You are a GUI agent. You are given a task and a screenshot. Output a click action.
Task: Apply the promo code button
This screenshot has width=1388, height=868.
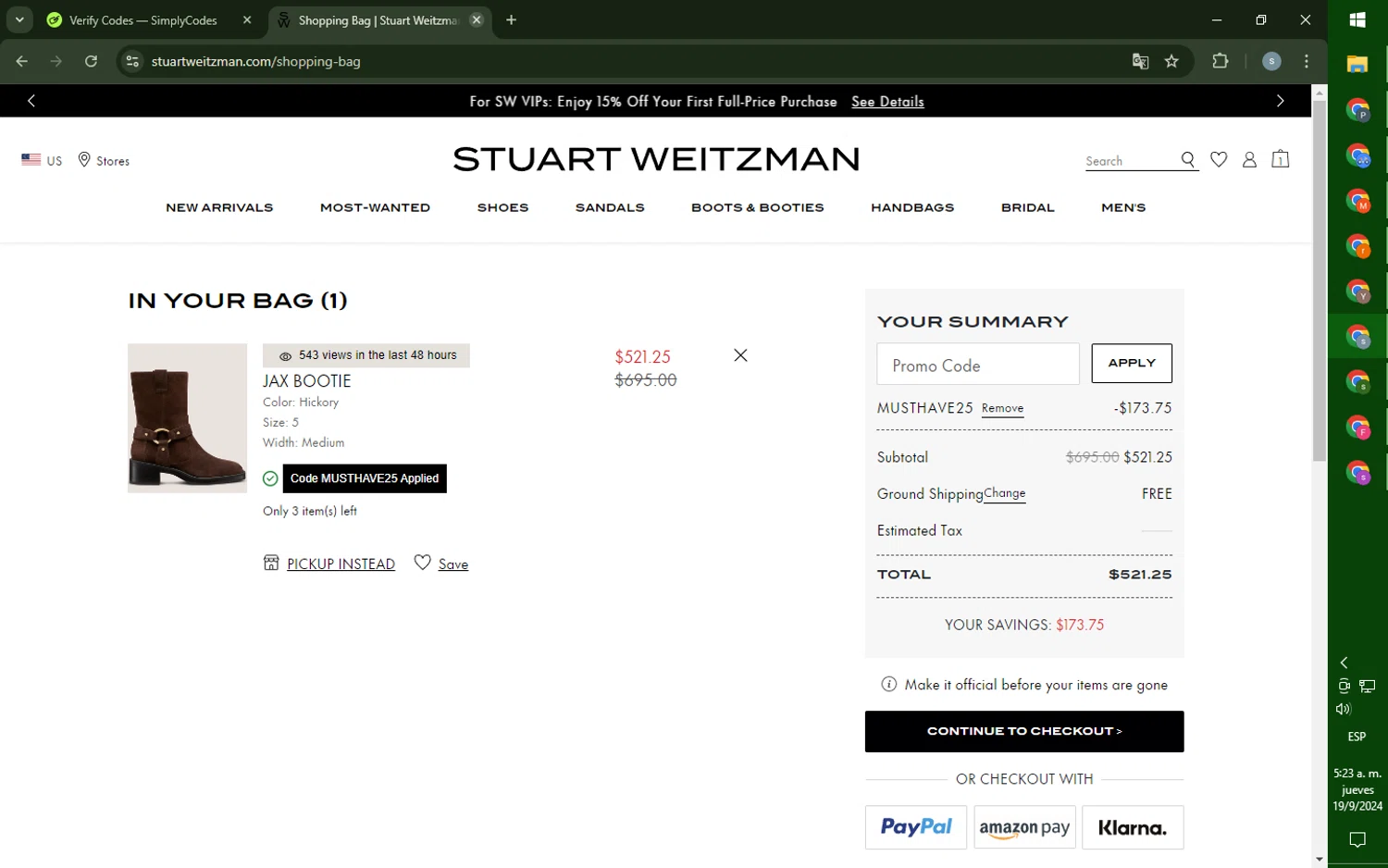click(1132, 364)
